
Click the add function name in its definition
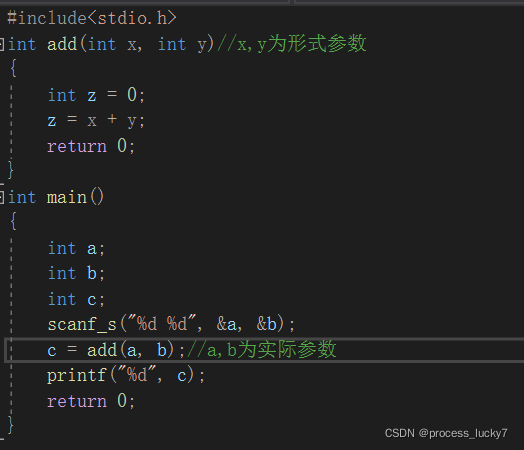(62, 44)
